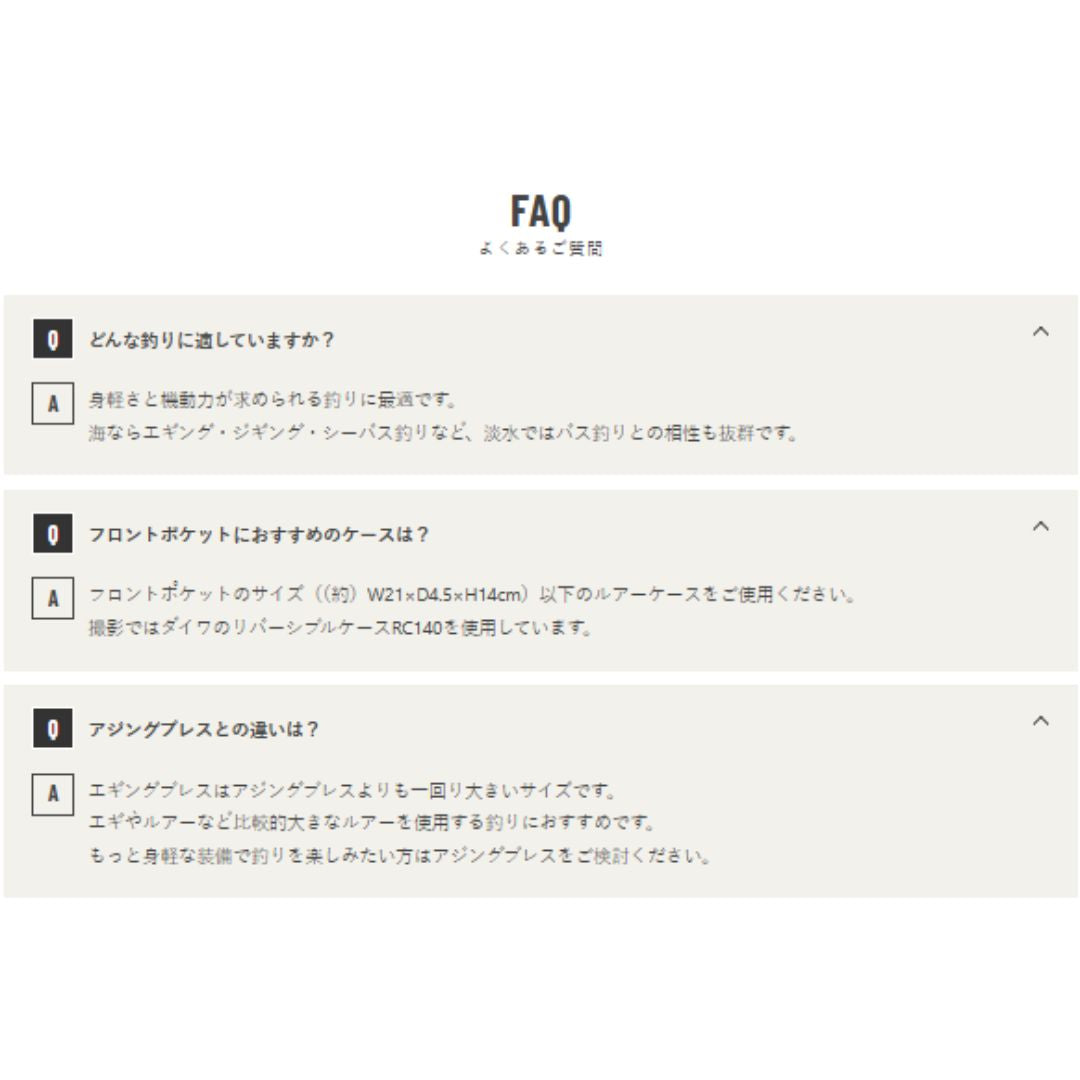Screen dimensions: 1080x1080
Task: Collapse the フロントポケットにおすすめのケースは？ chevron
Action: pos(1041,526)
